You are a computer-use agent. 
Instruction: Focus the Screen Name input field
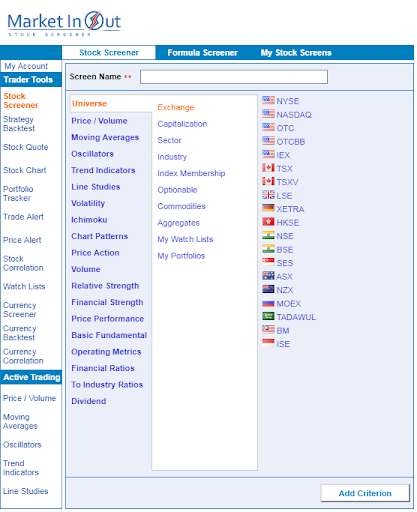click(234, 77)
